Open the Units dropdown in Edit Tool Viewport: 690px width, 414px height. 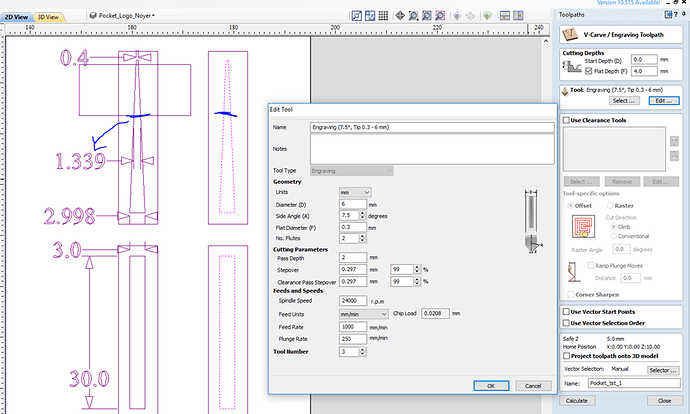tap(355, 192)
